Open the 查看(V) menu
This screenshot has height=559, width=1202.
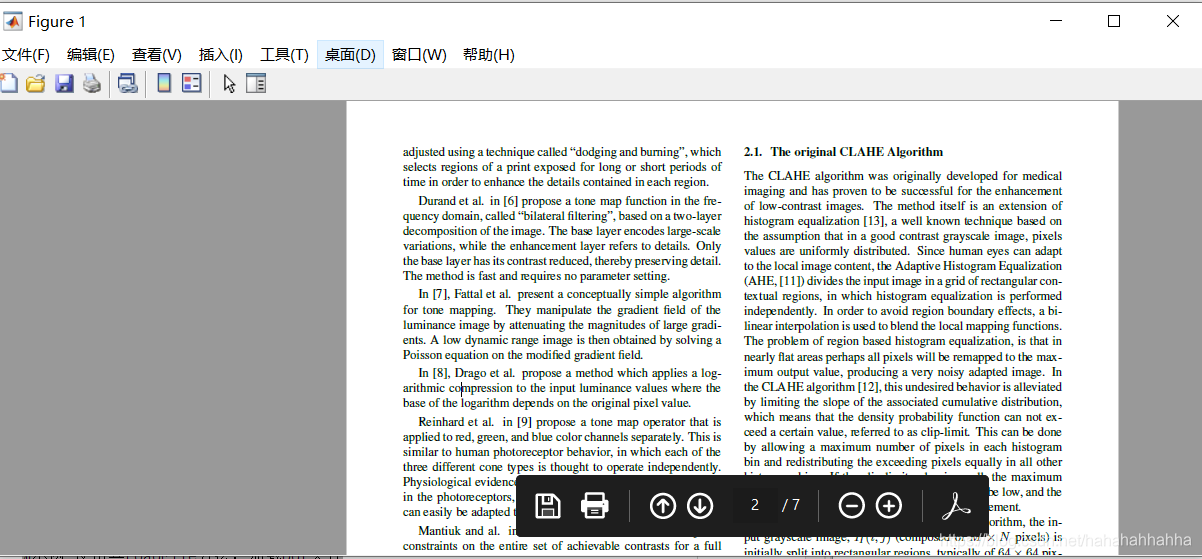(x=157, y=55)
